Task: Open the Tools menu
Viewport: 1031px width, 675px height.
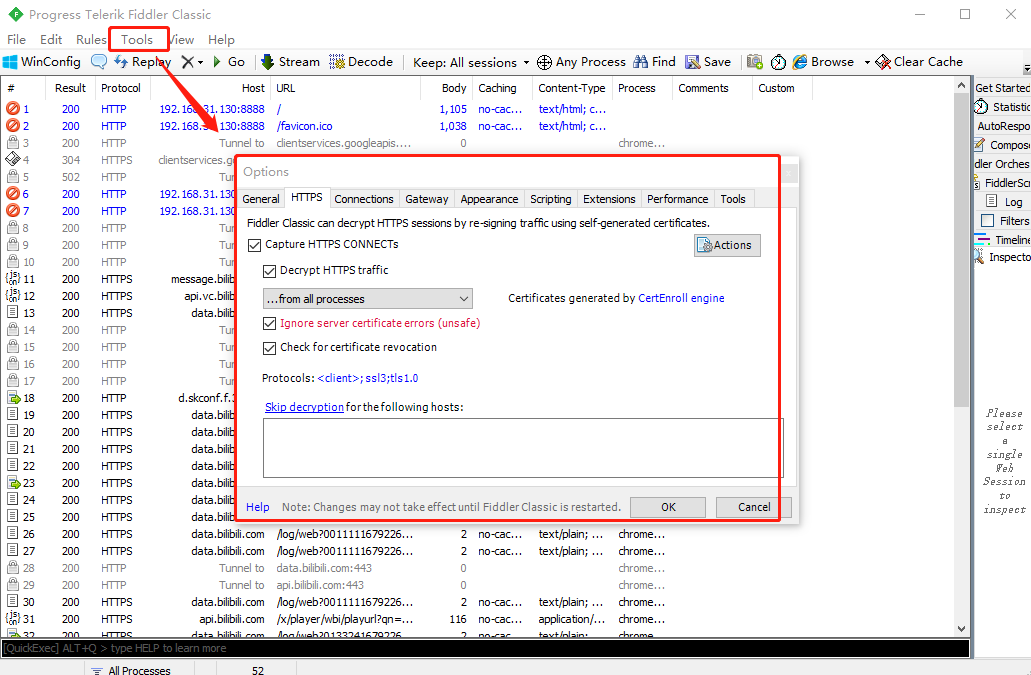Action: [x=137, y=39]
